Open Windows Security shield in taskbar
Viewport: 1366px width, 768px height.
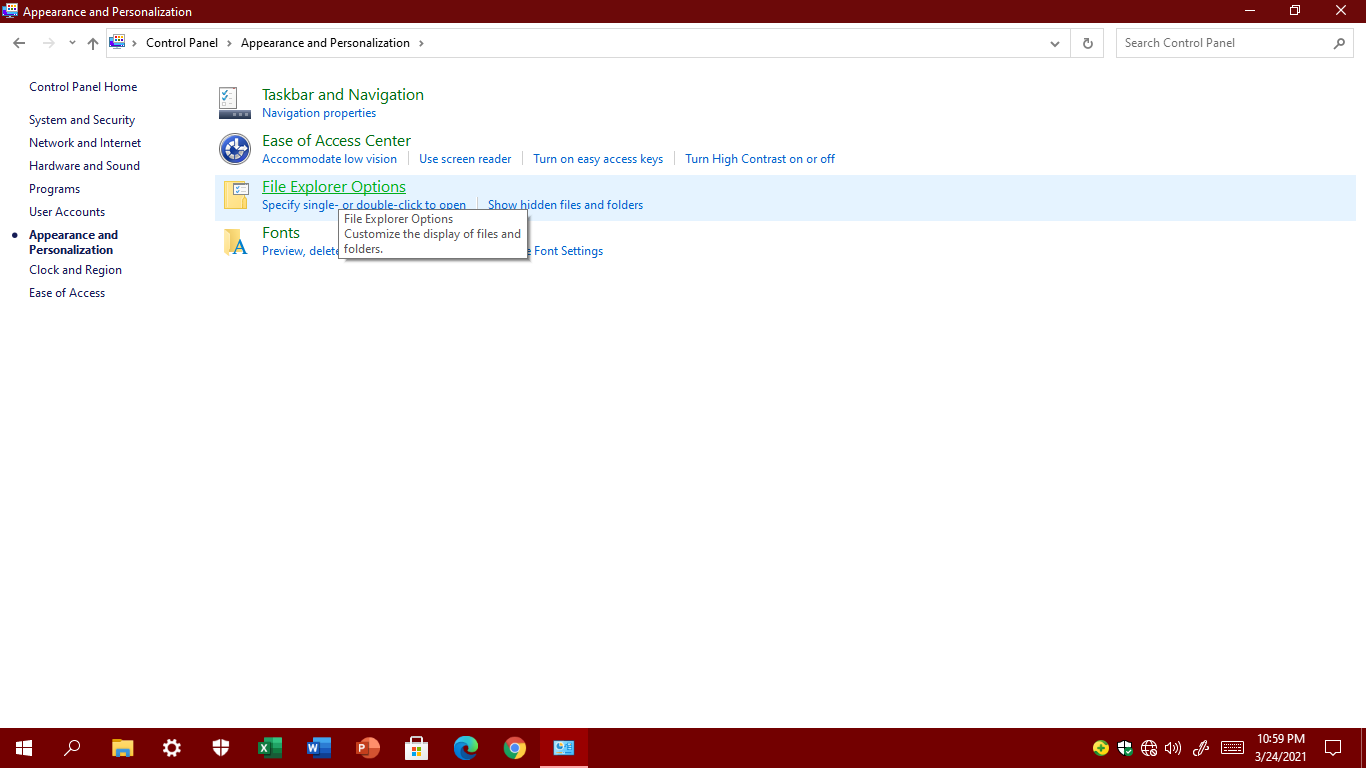pyautogui.click(x=221, y=748)
